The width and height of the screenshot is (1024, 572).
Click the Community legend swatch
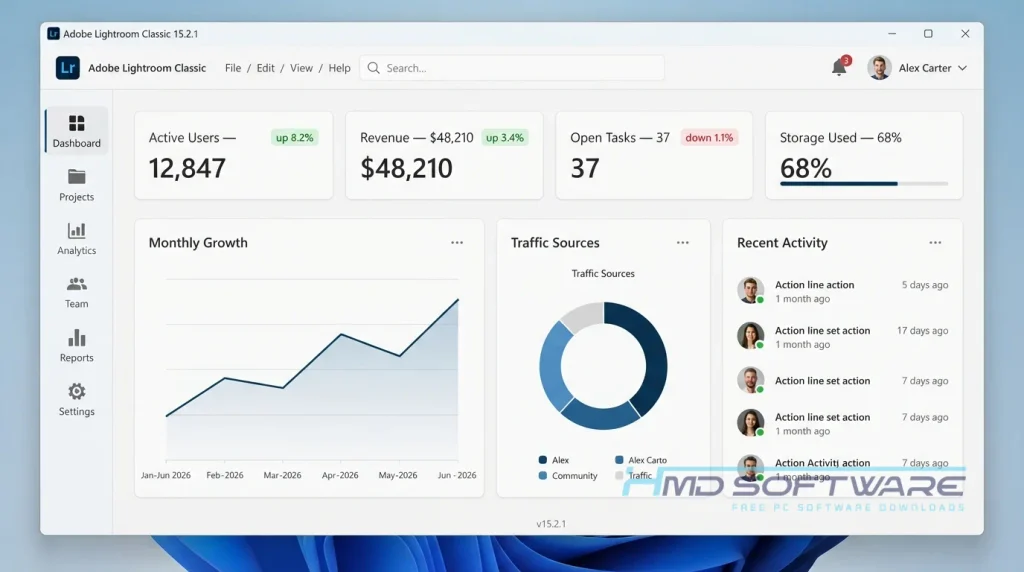tap(543, 475)
